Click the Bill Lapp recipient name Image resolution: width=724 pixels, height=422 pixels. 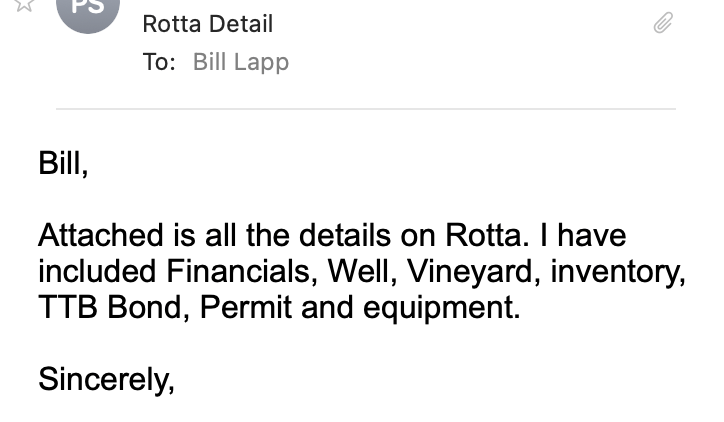240,62
